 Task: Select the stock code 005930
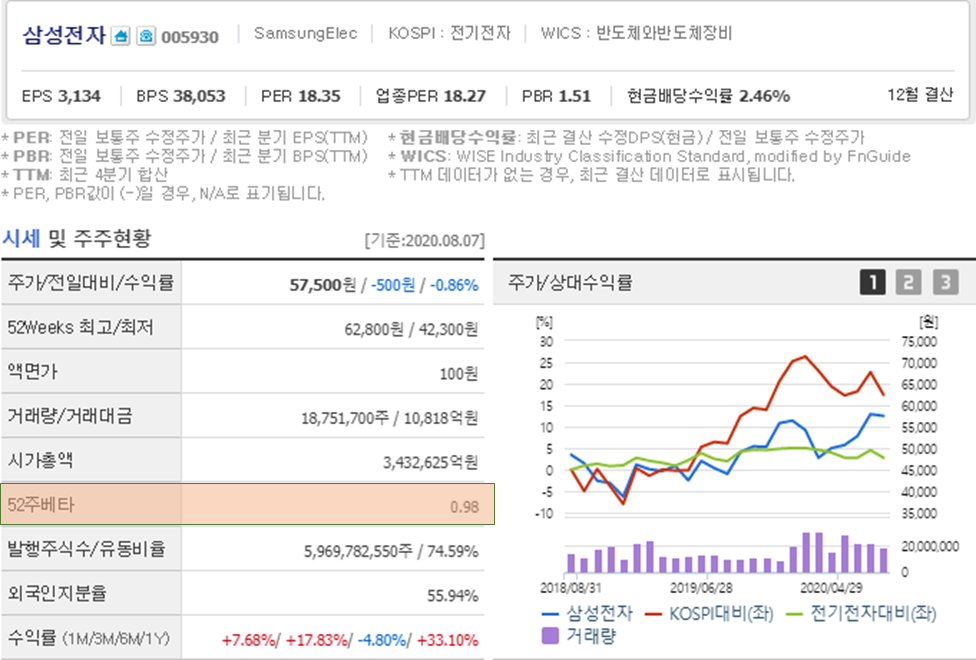pos(190,37)
